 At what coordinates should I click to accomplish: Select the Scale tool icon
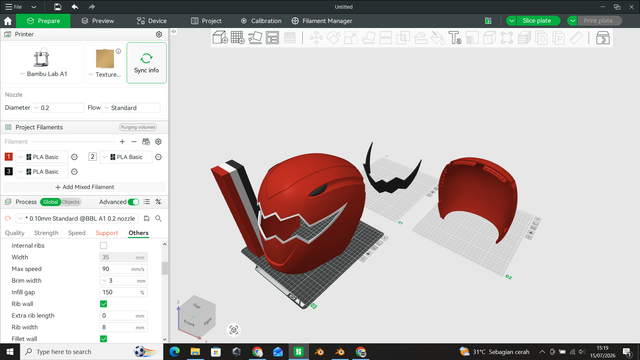click(351, 38)
